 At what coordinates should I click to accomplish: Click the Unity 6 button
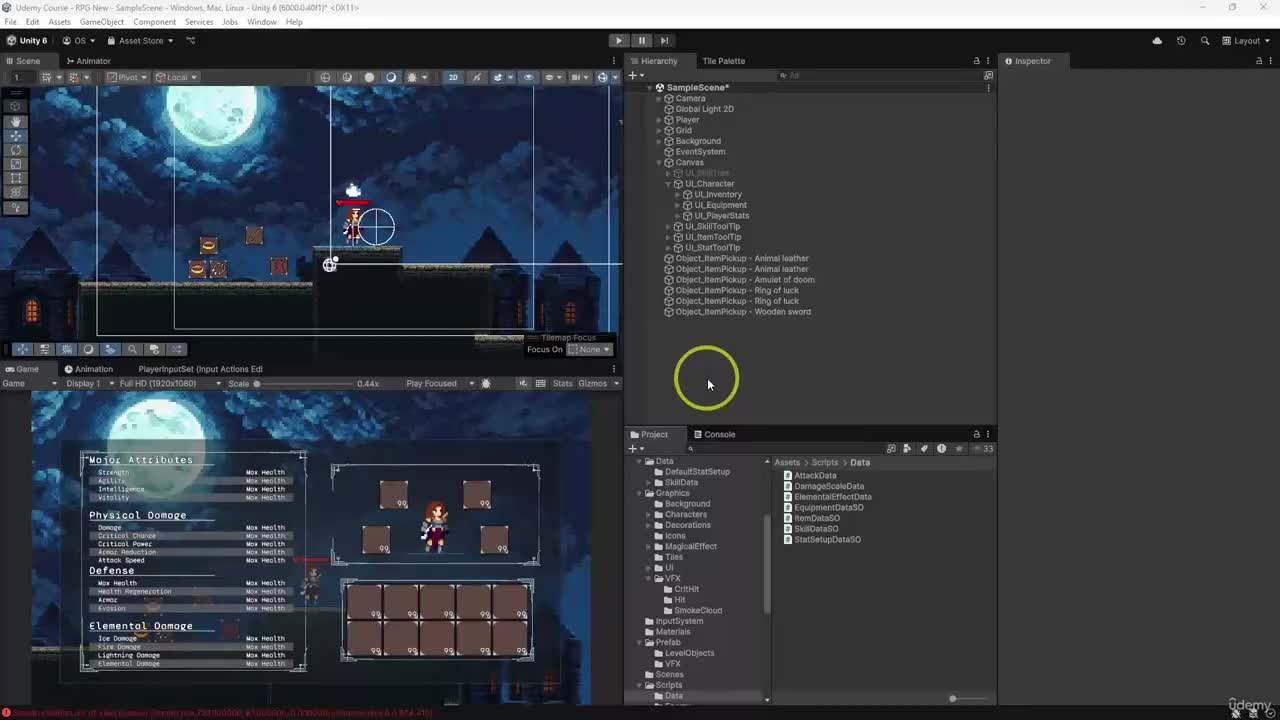(x=27, y=41)
